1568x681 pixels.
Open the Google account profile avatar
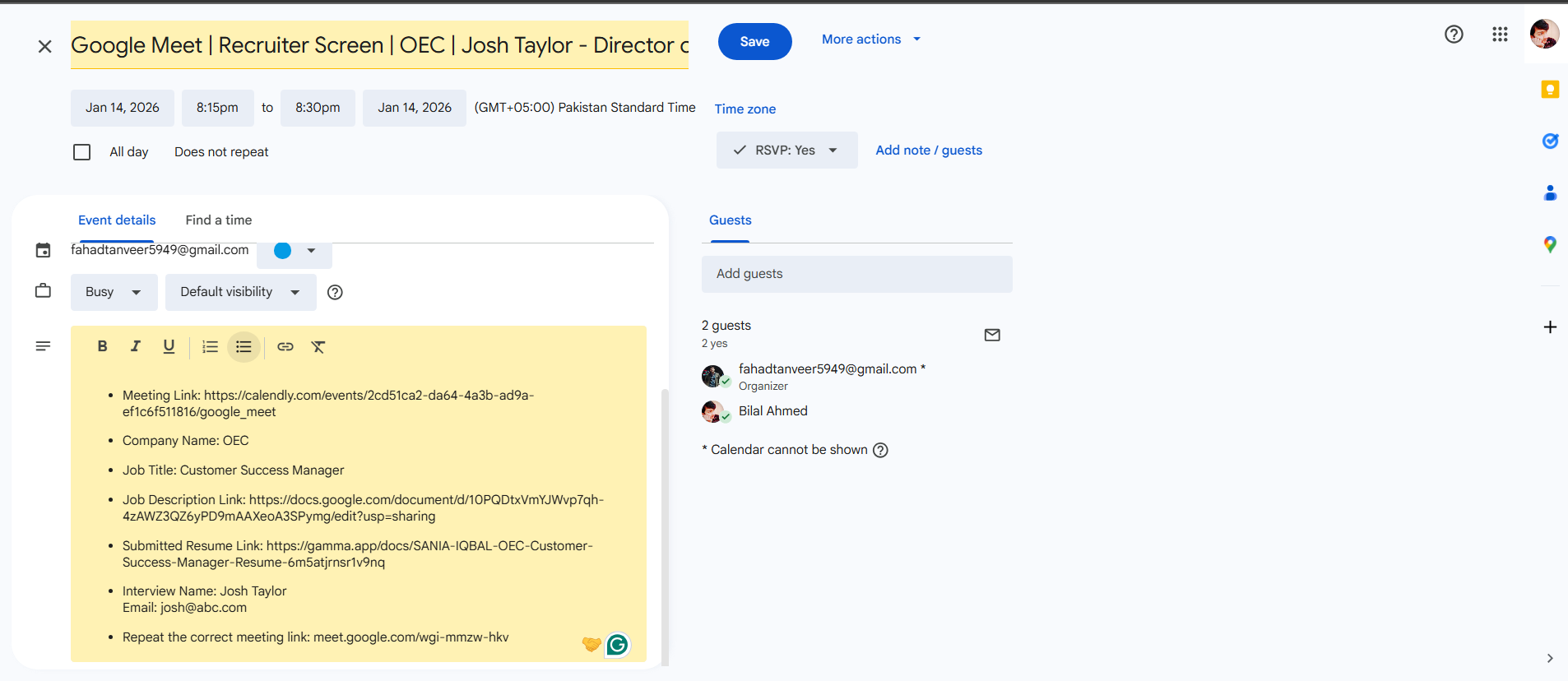pyautogui.click(x=1544, y=34)
